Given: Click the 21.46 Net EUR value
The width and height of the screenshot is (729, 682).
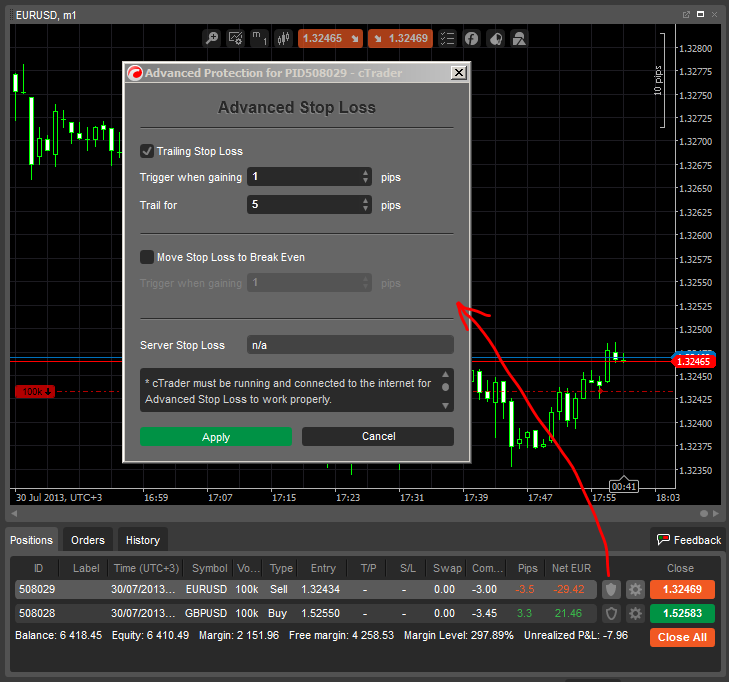Looking at the screenshot, I should pyautogui.click(x=568, y=613).
